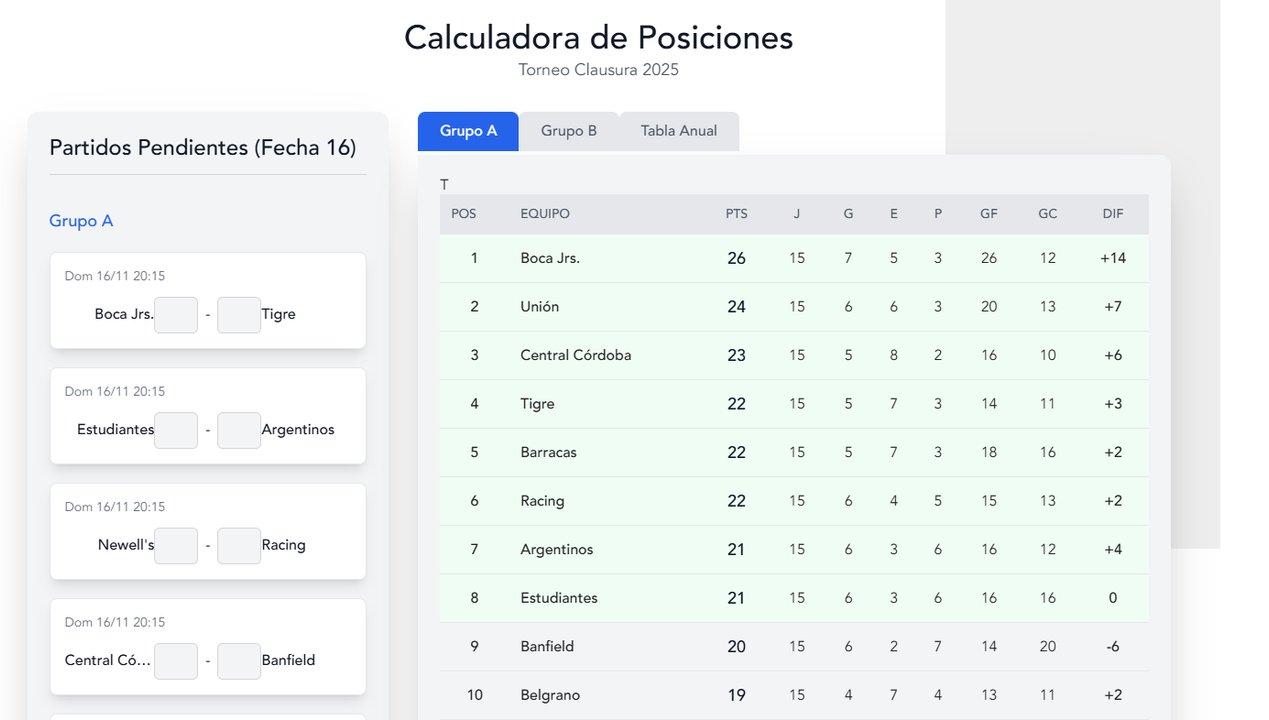
Task: Click the Argentinos score input box
Action: pos(238,430)
